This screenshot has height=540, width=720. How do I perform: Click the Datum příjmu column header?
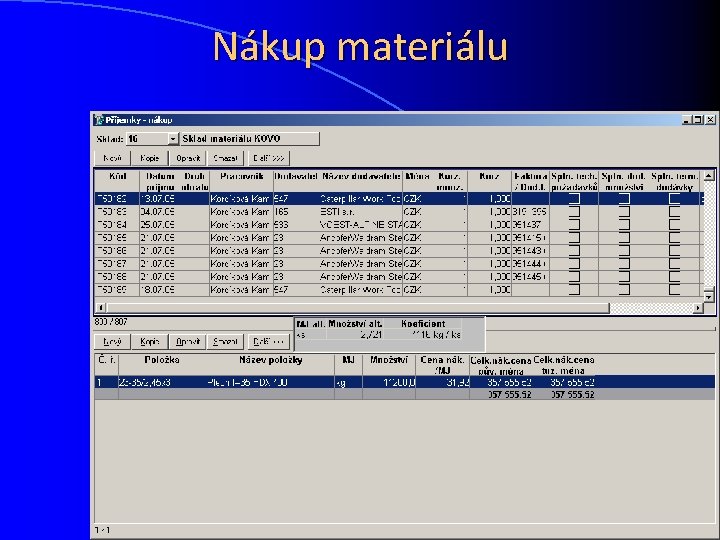click(160, 181)
